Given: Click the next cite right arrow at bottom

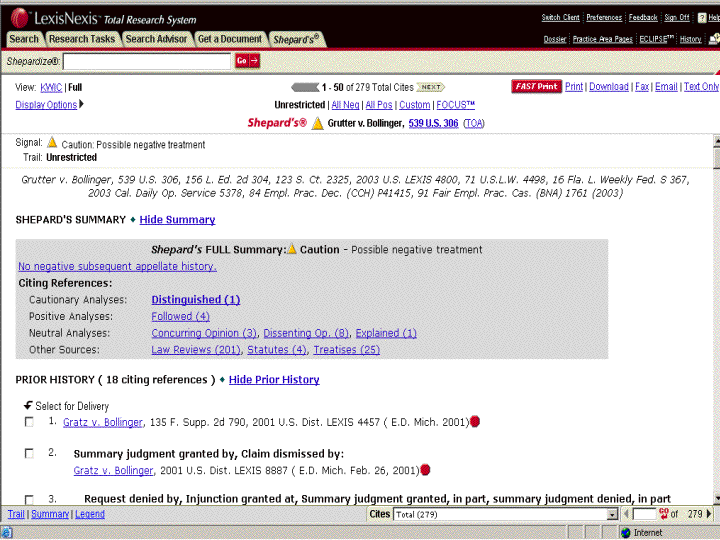Looking at the screenshot, I should pos(709,514).
